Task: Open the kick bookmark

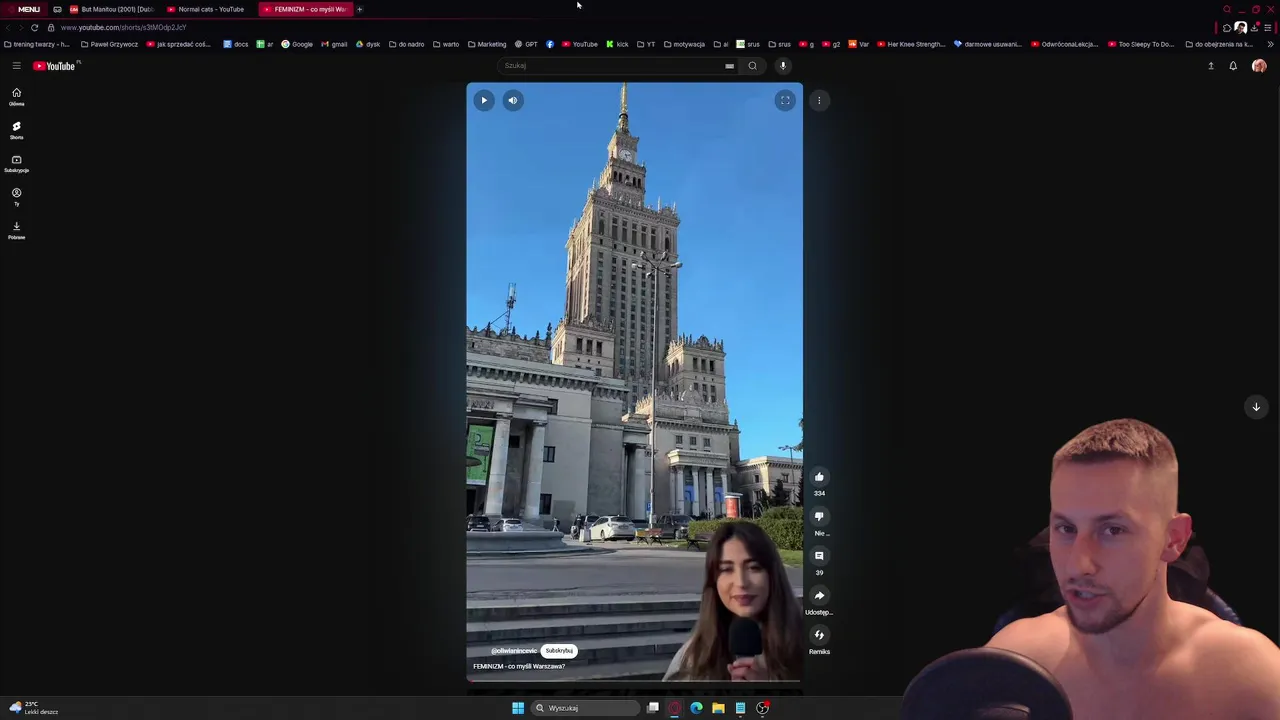Action: (x=617, y=44)
